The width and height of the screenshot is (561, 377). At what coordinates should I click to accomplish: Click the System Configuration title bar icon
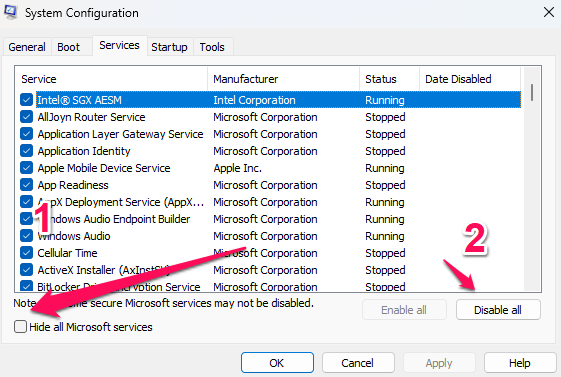tap(10, 12)
